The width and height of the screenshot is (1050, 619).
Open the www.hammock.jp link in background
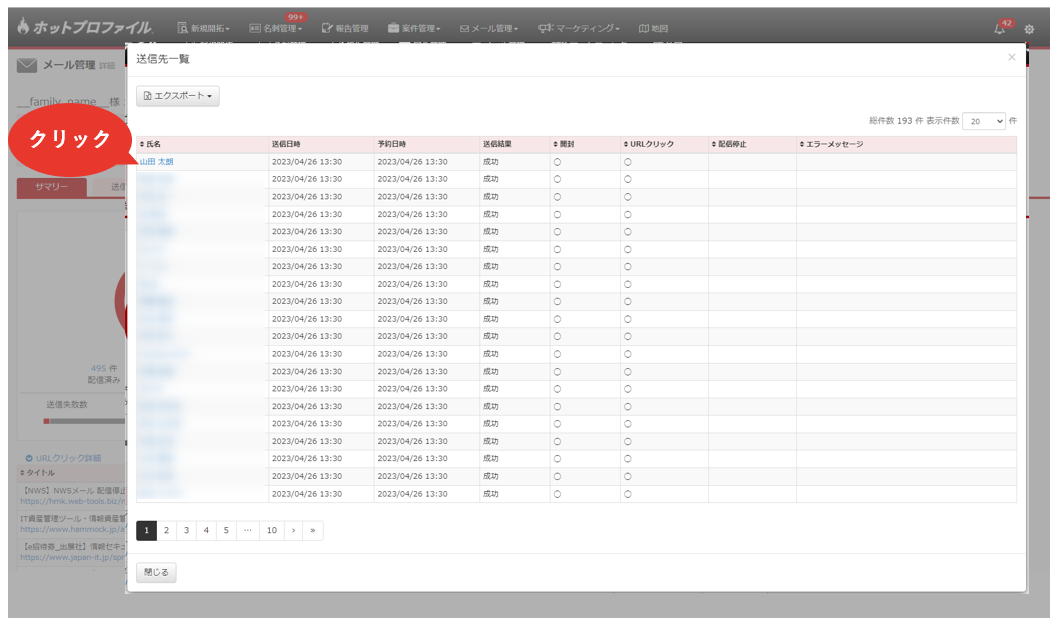(x=72, y=529)
